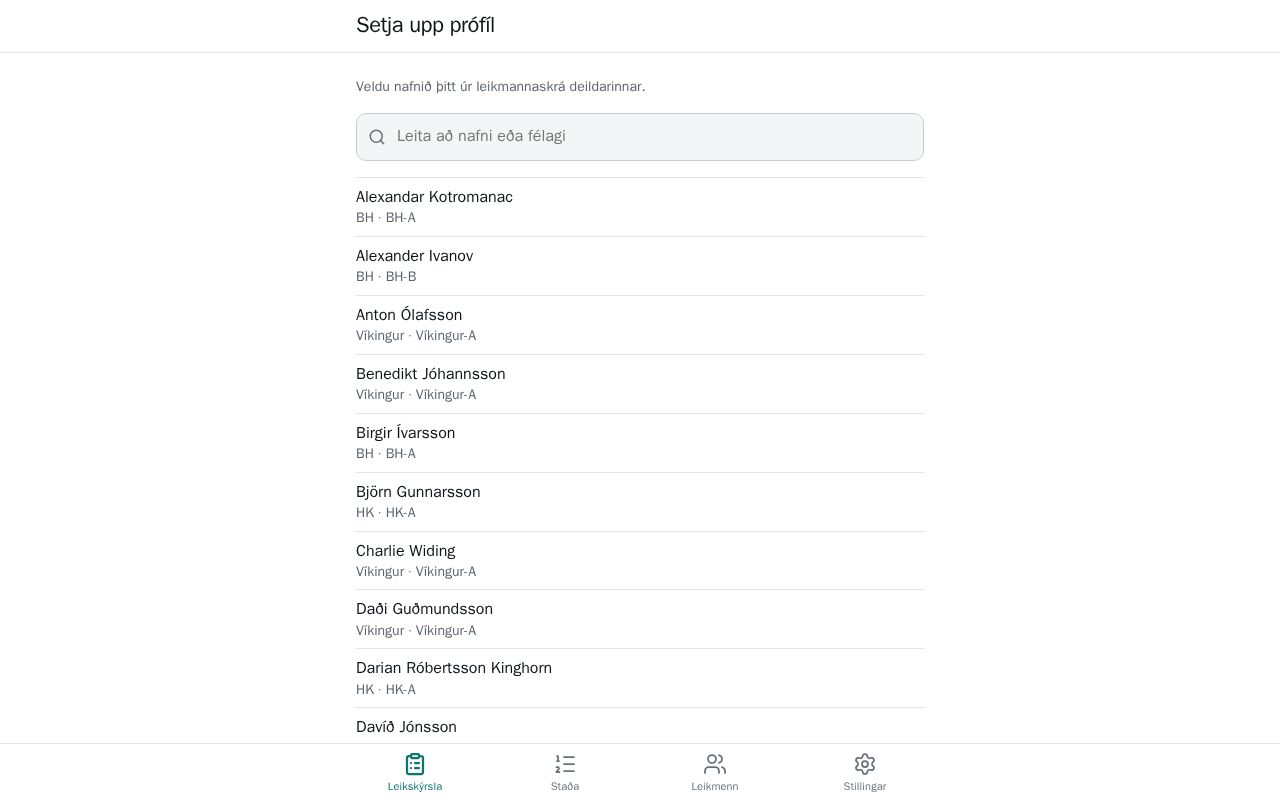Image resolution: width=1280 pixels, height=800 pixels.
Task: Choose Alexander Ivanov of BH-B
Action: 640,266
